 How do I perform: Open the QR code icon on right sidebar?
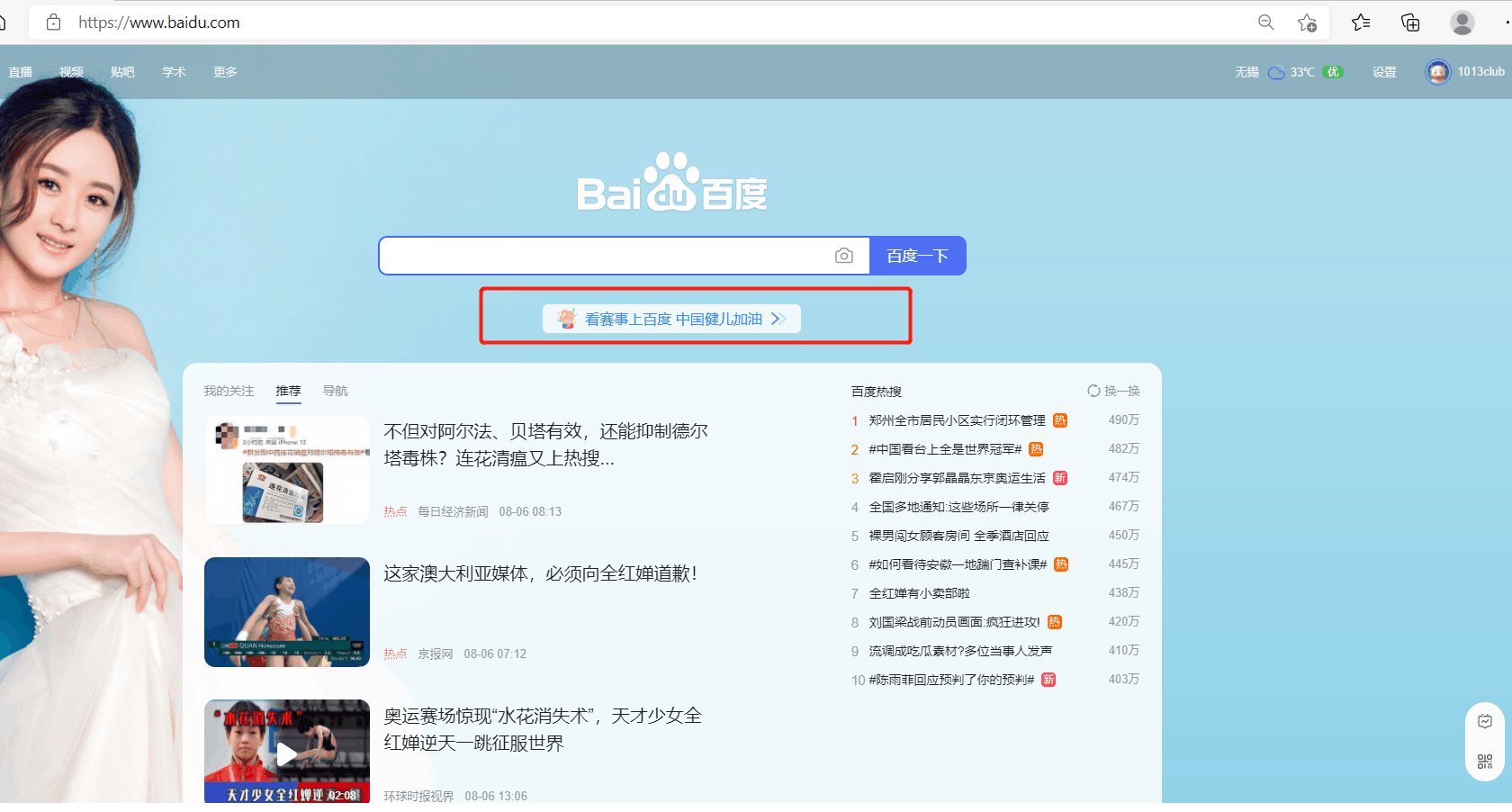click(1485, 762)
